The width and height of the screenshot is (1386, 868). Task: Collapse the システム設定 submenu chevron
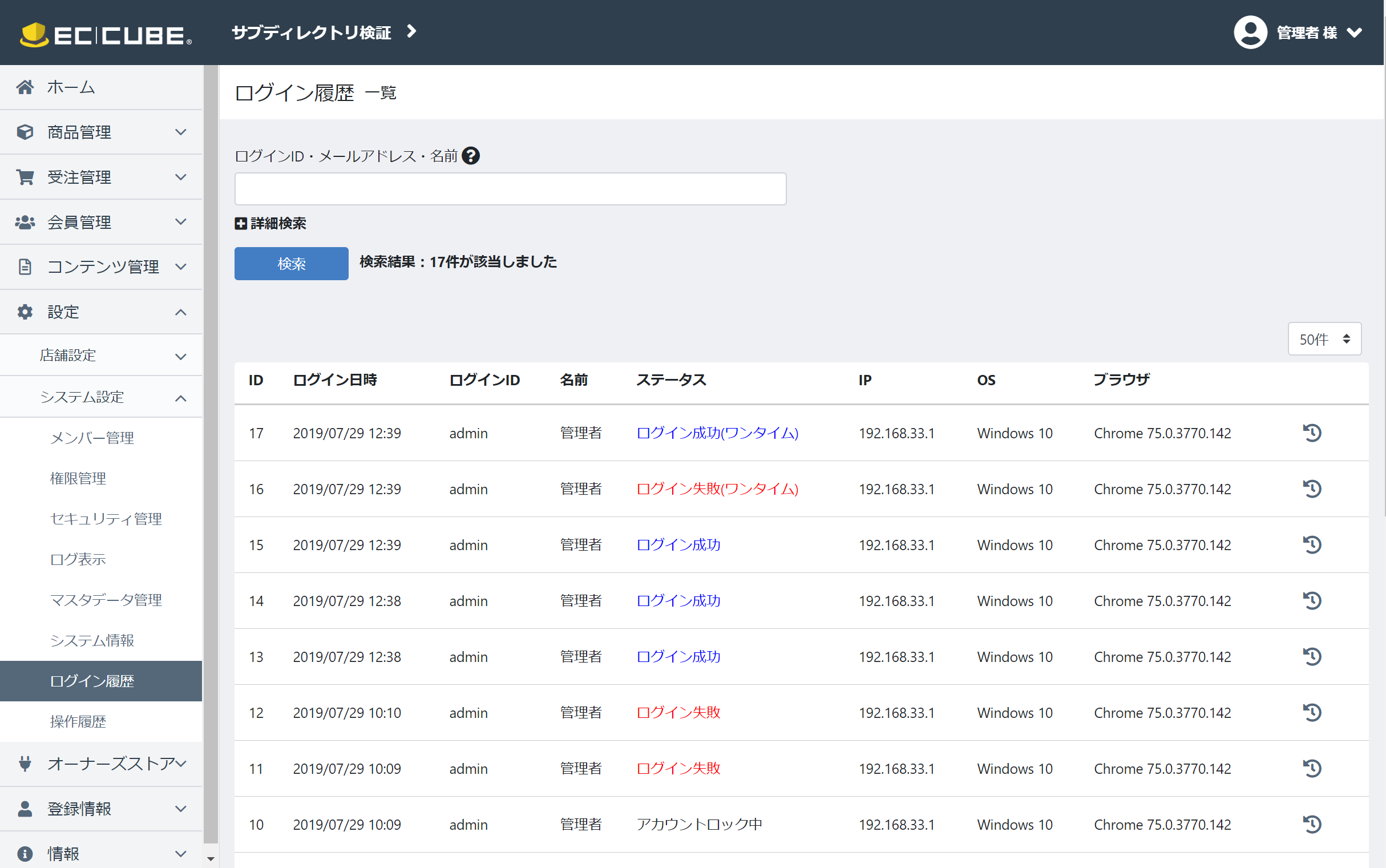pyautogui.click(x=181, y=398)
